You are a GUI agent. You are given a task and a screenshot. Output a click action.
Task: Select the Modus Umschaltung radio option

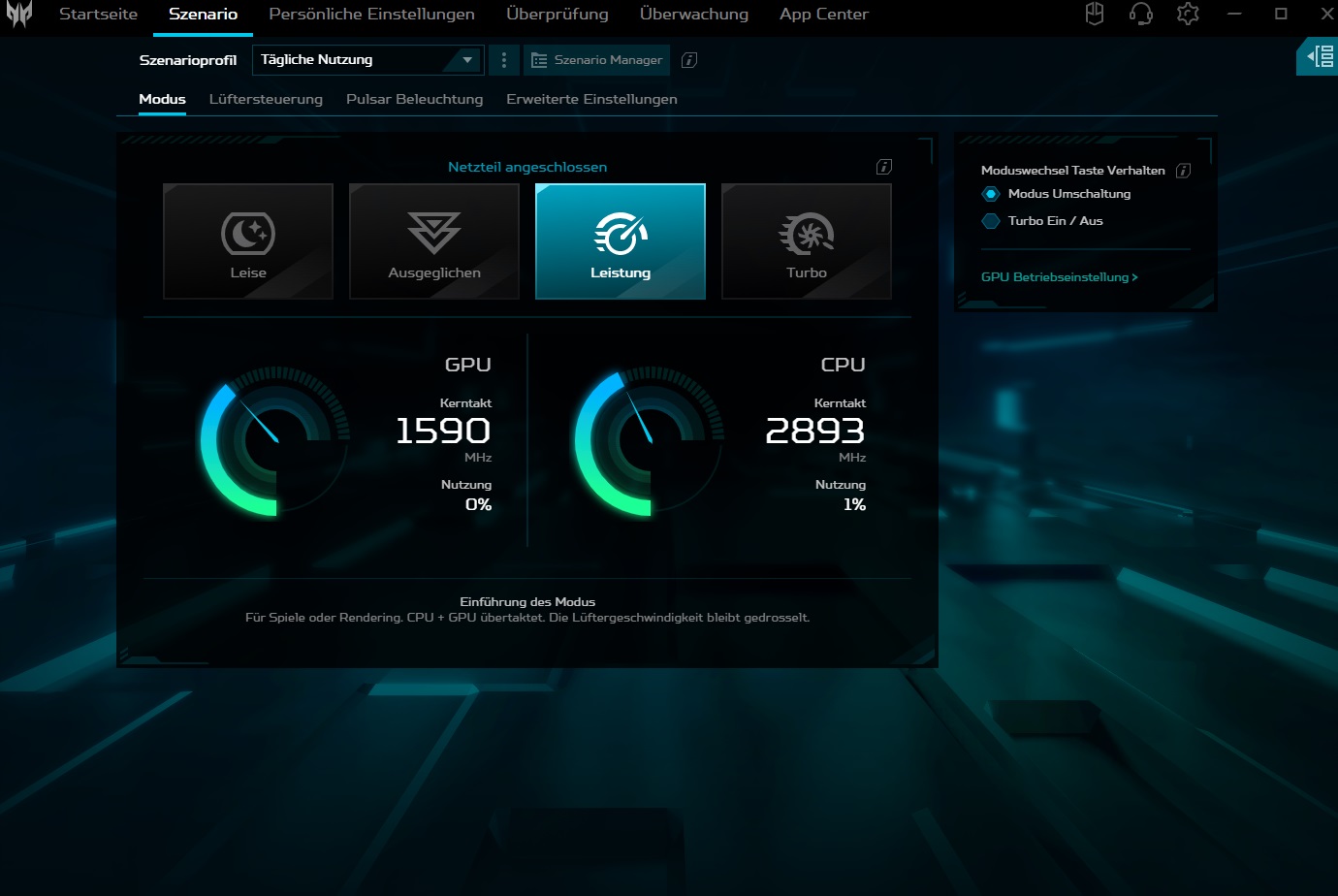991,194
